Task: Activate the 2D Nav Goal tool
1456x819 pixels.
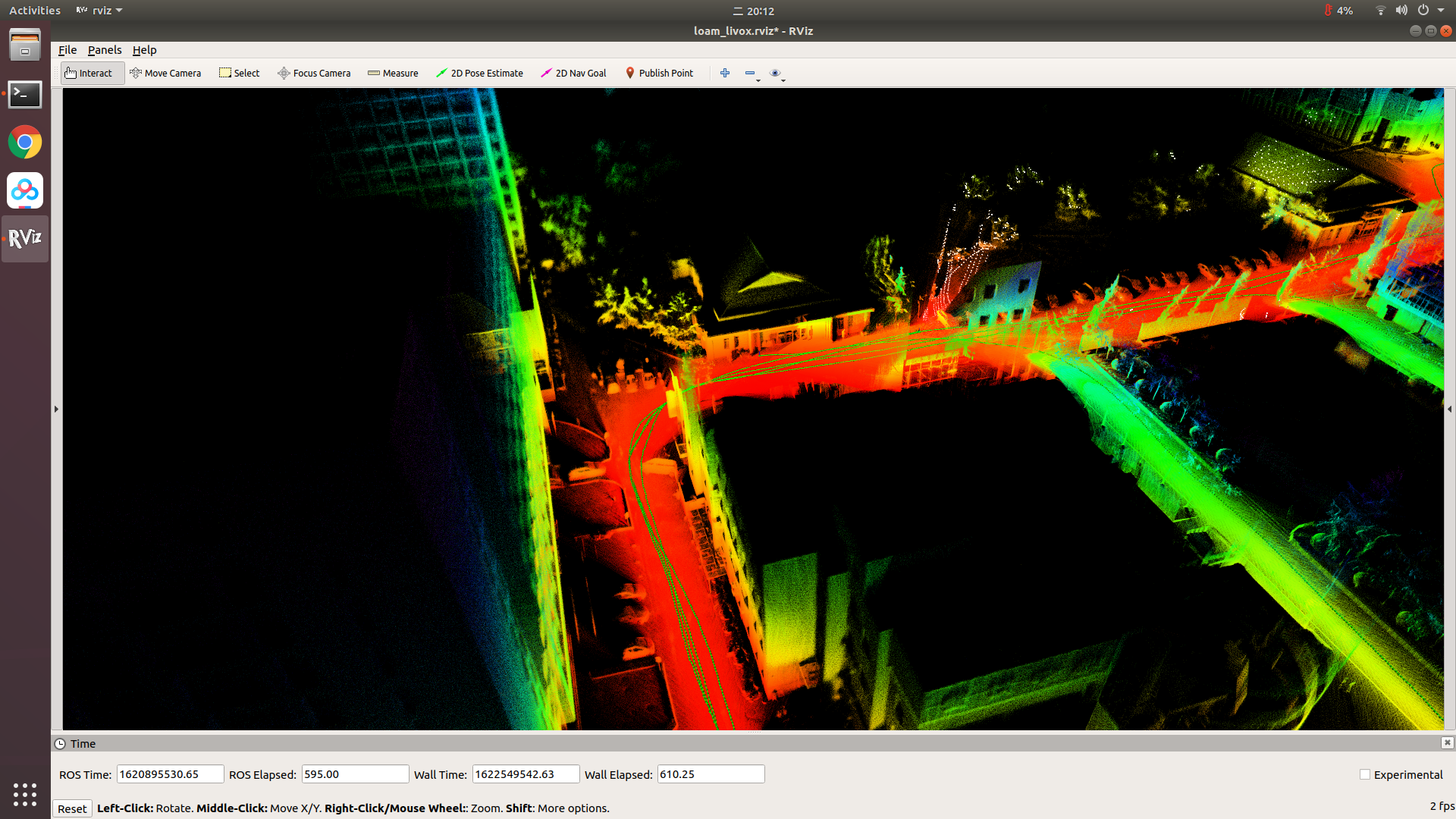Action: 573,73
